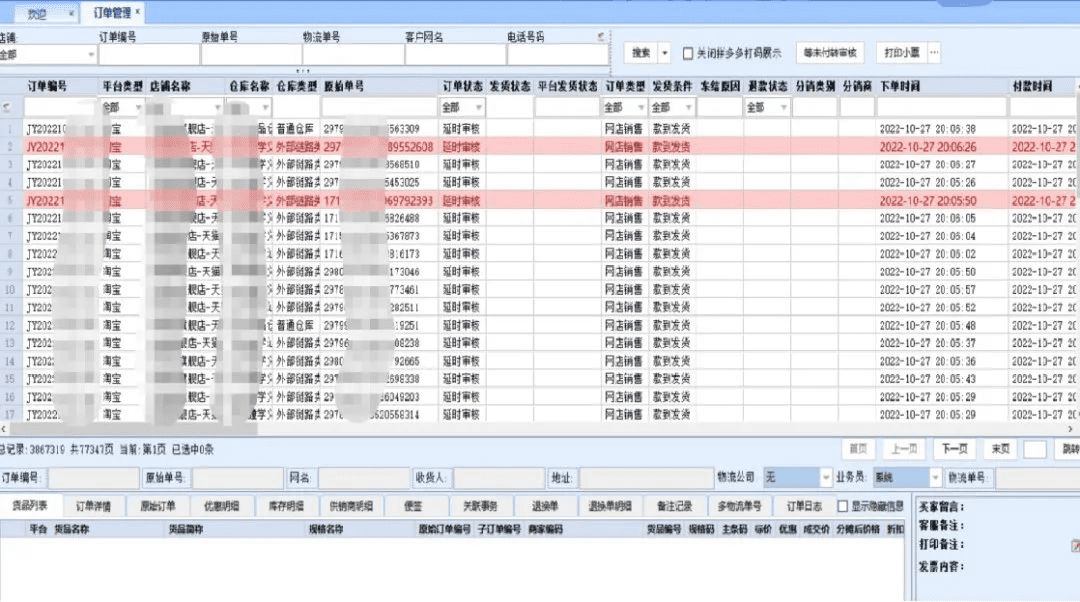Screen dimensions: 1080x602
Task: Open the 物流公司 dropdown
Action: click(826, 477)
